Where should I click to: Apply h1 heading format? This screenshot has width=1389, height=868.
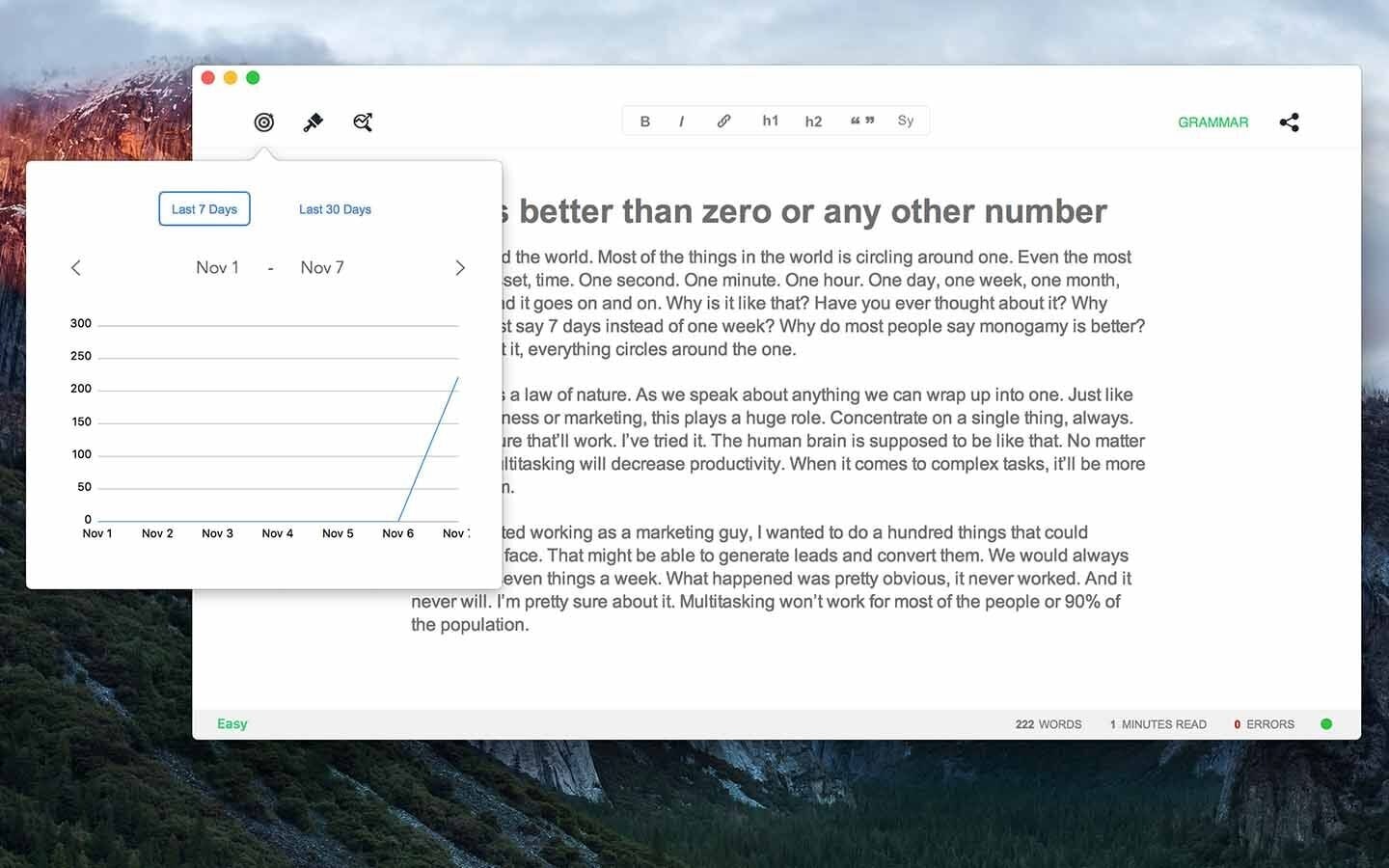pyautogui.click(x=770, y=121)
